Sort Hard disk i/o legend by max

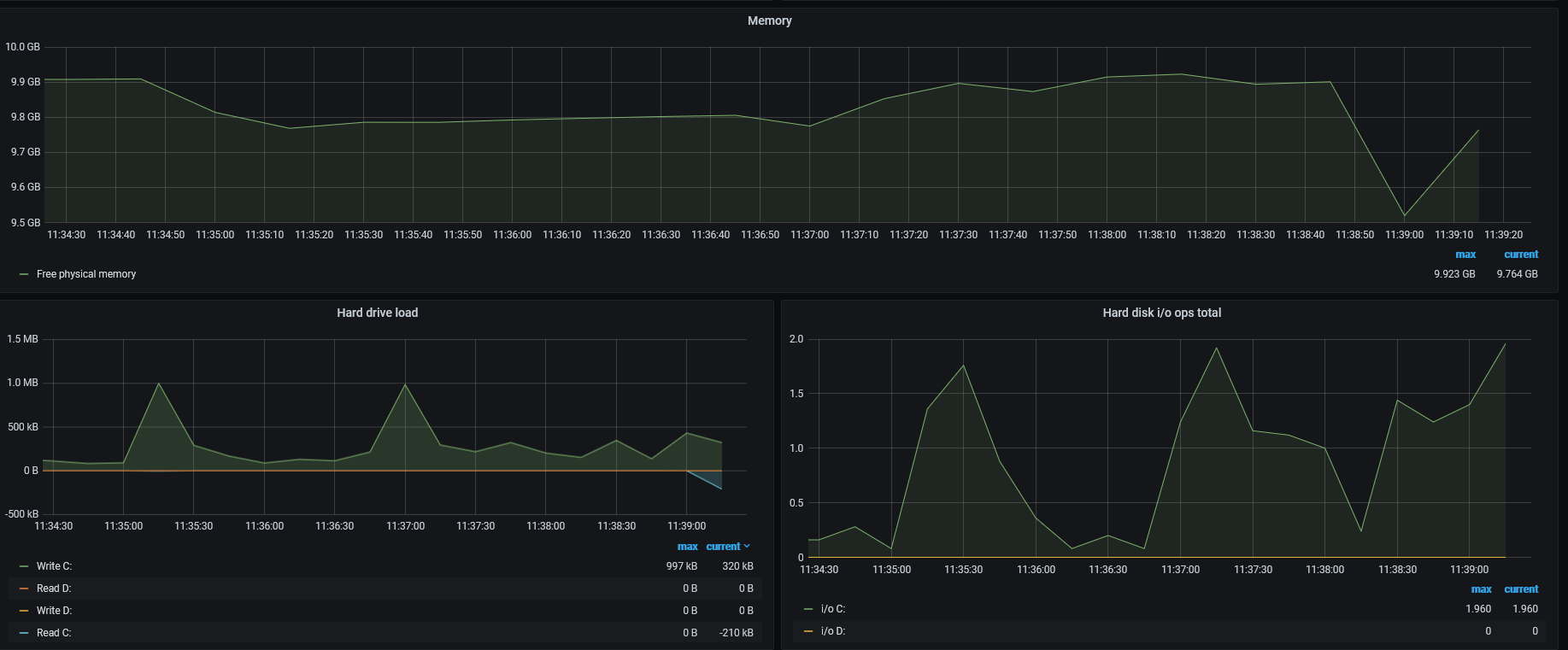tap(1482, 589)
